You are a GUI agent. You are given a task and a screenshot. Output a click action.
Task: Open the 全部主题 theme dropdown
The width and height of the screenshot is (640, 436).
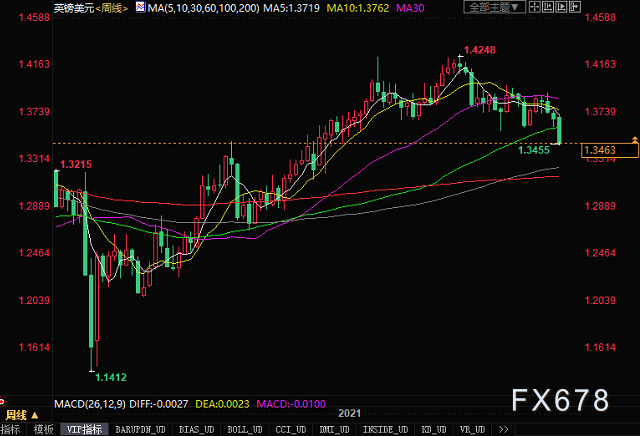point(494,7)
